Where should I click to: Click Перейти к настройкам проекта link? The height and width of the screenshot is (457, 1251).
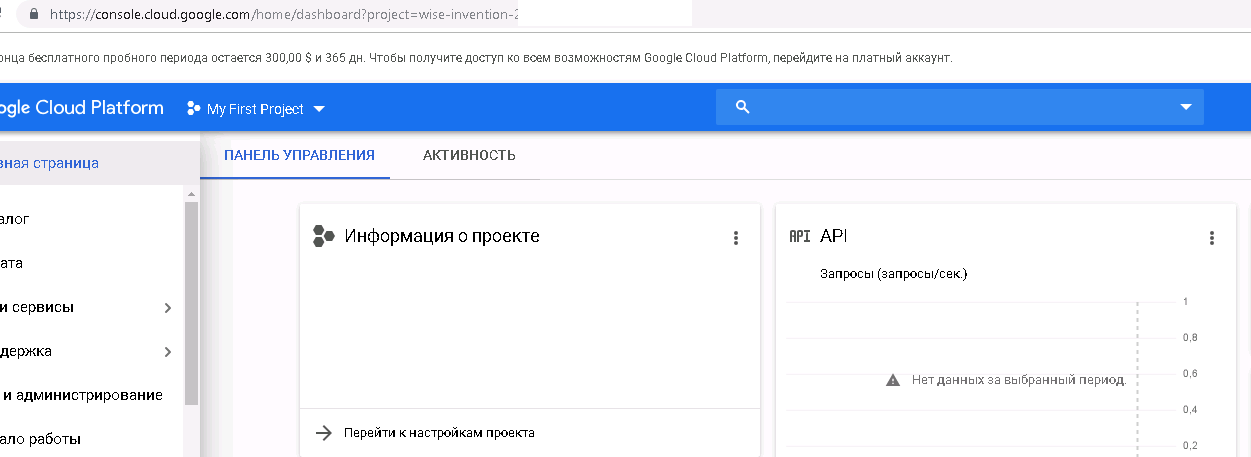[x=439, y=433]
